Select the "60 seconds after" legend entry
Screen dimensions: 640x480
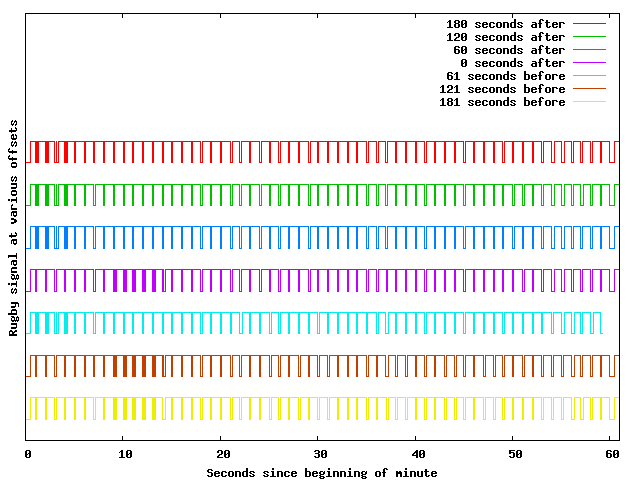tap(508, 50)
